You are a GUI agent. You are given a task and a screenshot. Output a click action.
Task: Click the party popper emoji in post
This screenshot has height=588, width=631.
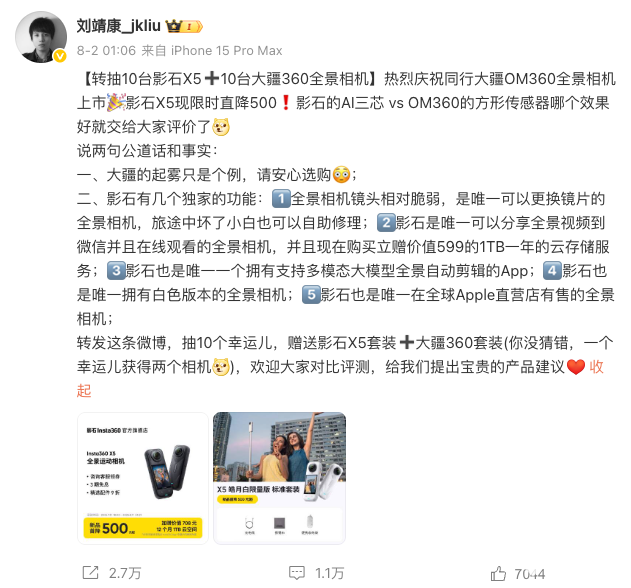coord(116,103)
